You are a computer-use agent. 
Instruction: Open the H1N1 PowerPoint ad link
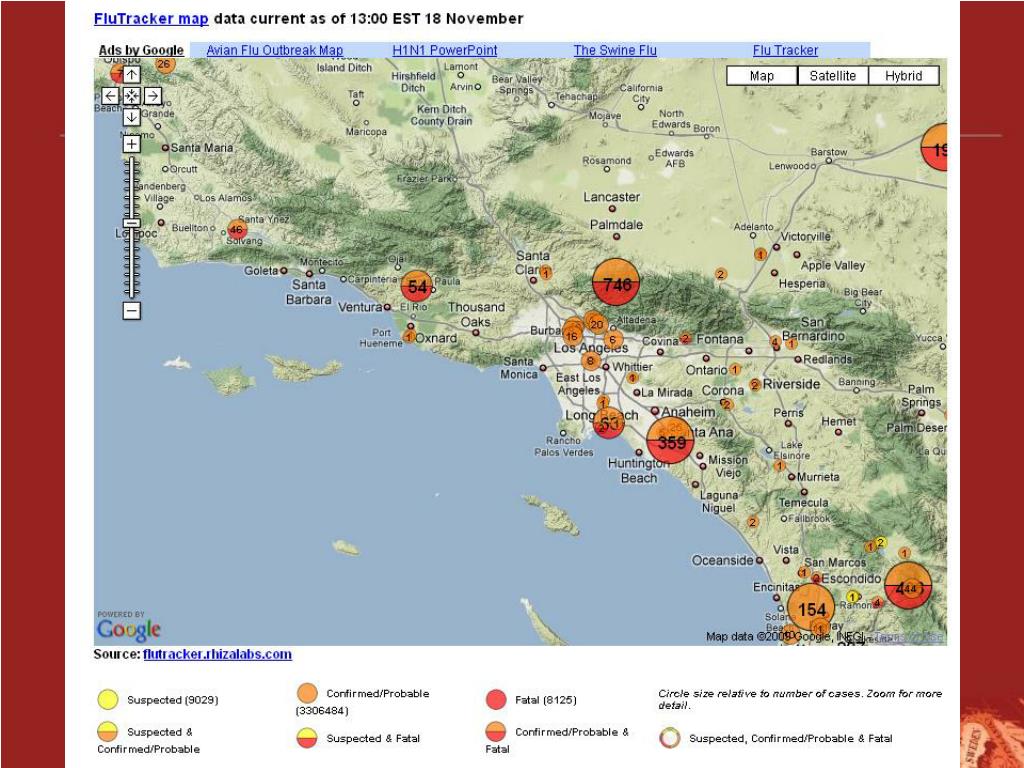[445, 50]
